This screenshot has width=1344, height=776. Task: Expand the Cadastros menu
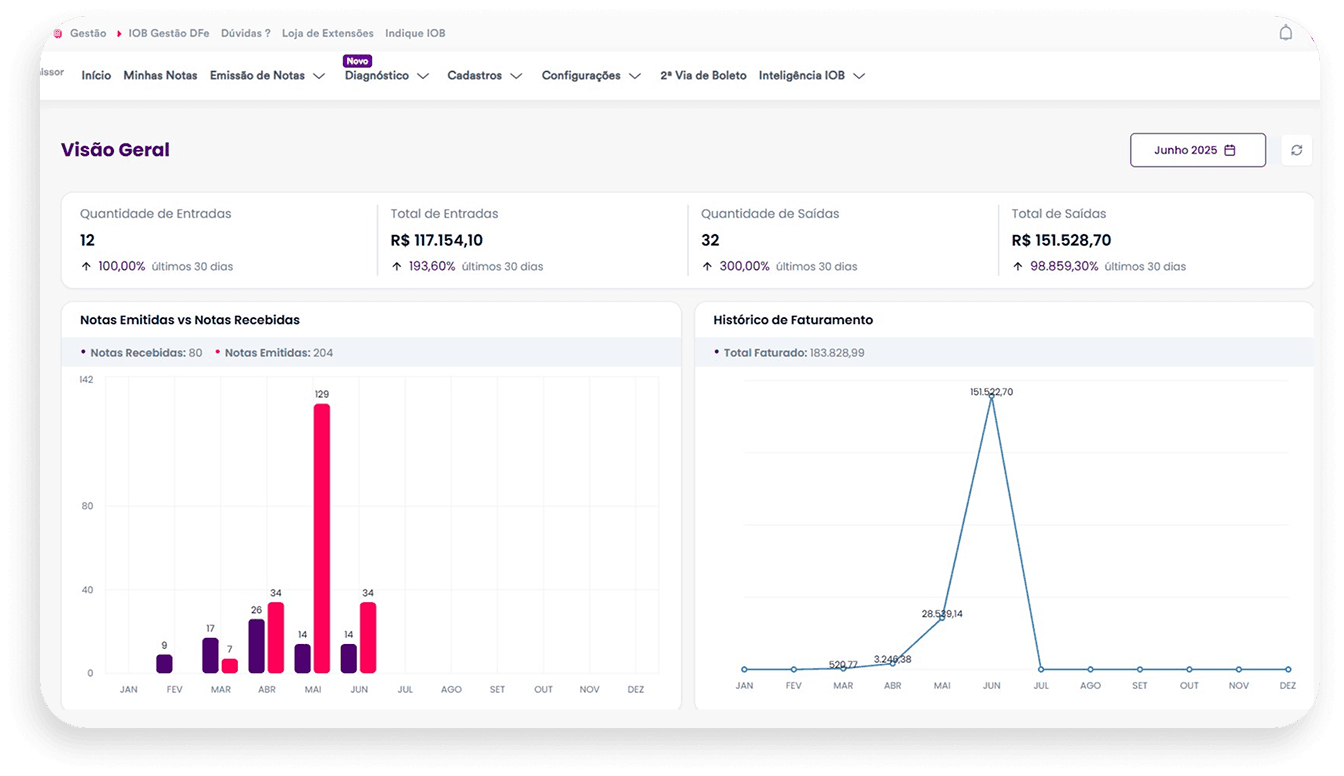(485, 75)
